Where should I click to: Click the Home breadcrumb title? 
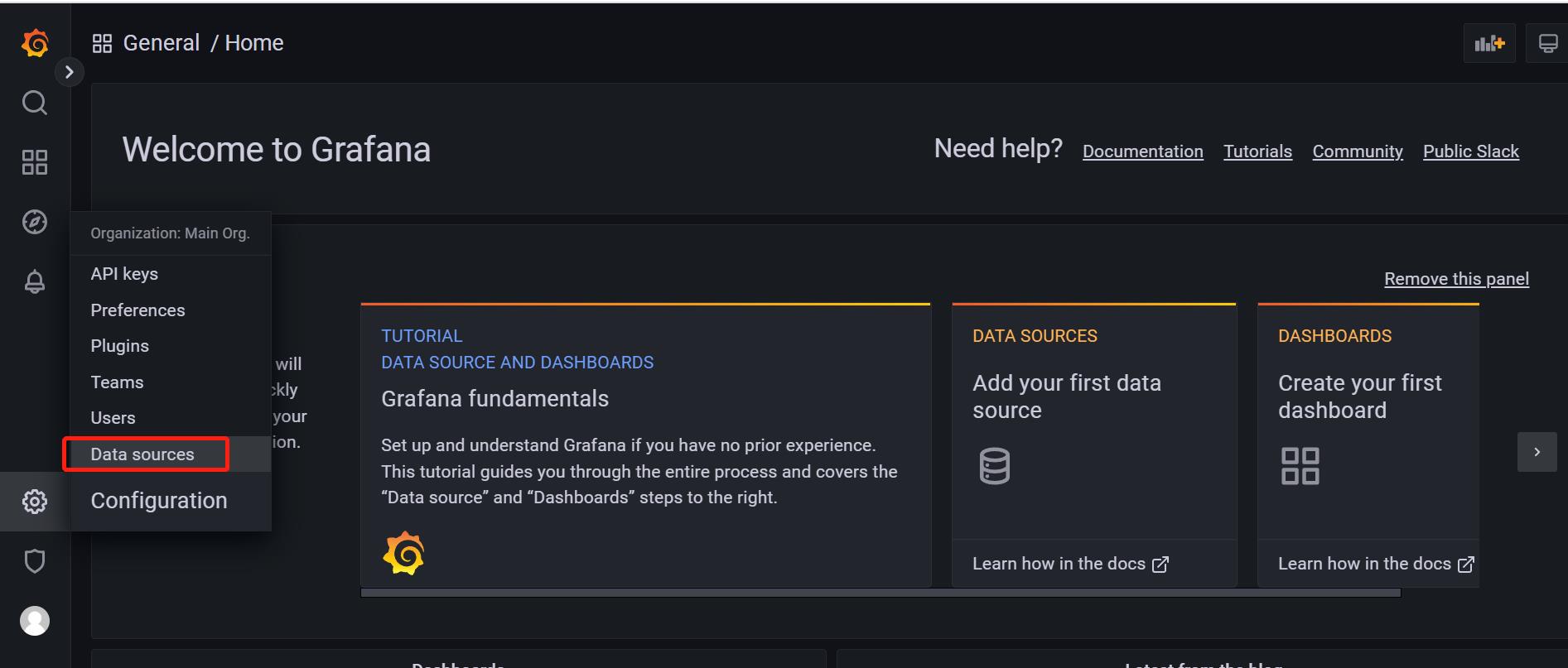tap(254, 43)
